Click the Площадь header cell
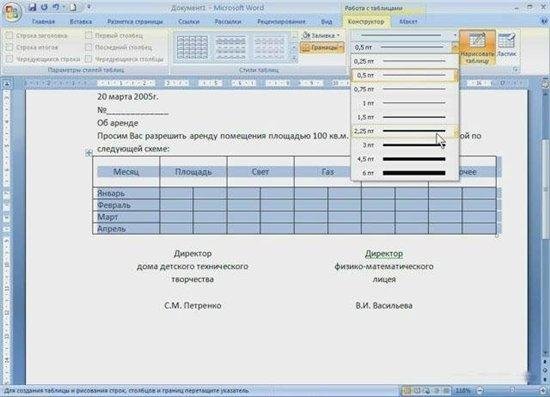 [193, 172]
